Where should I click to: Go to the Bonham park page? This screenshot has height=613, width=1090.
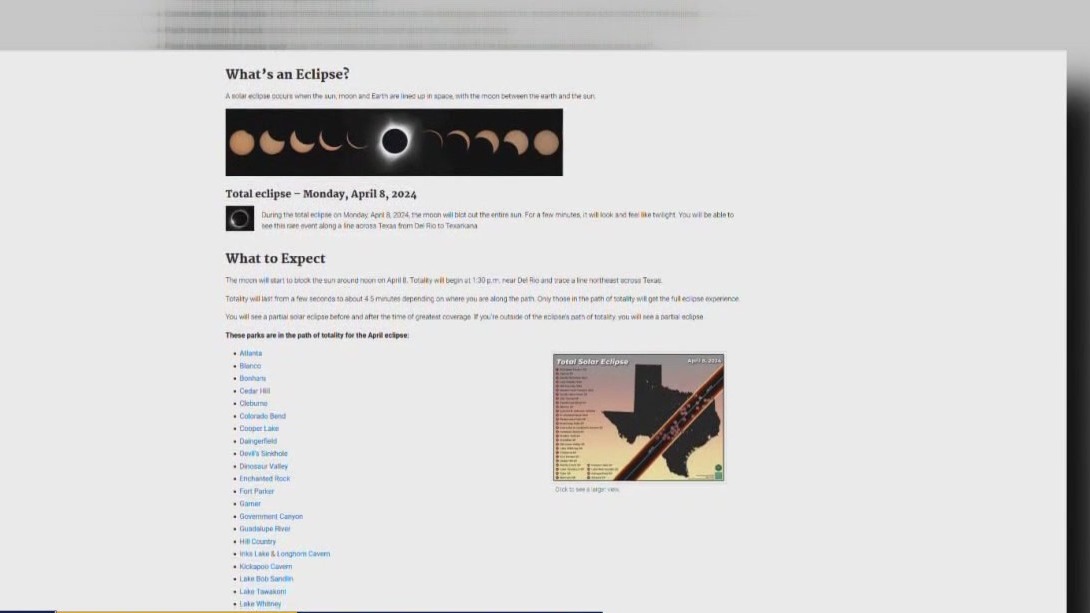253,378
